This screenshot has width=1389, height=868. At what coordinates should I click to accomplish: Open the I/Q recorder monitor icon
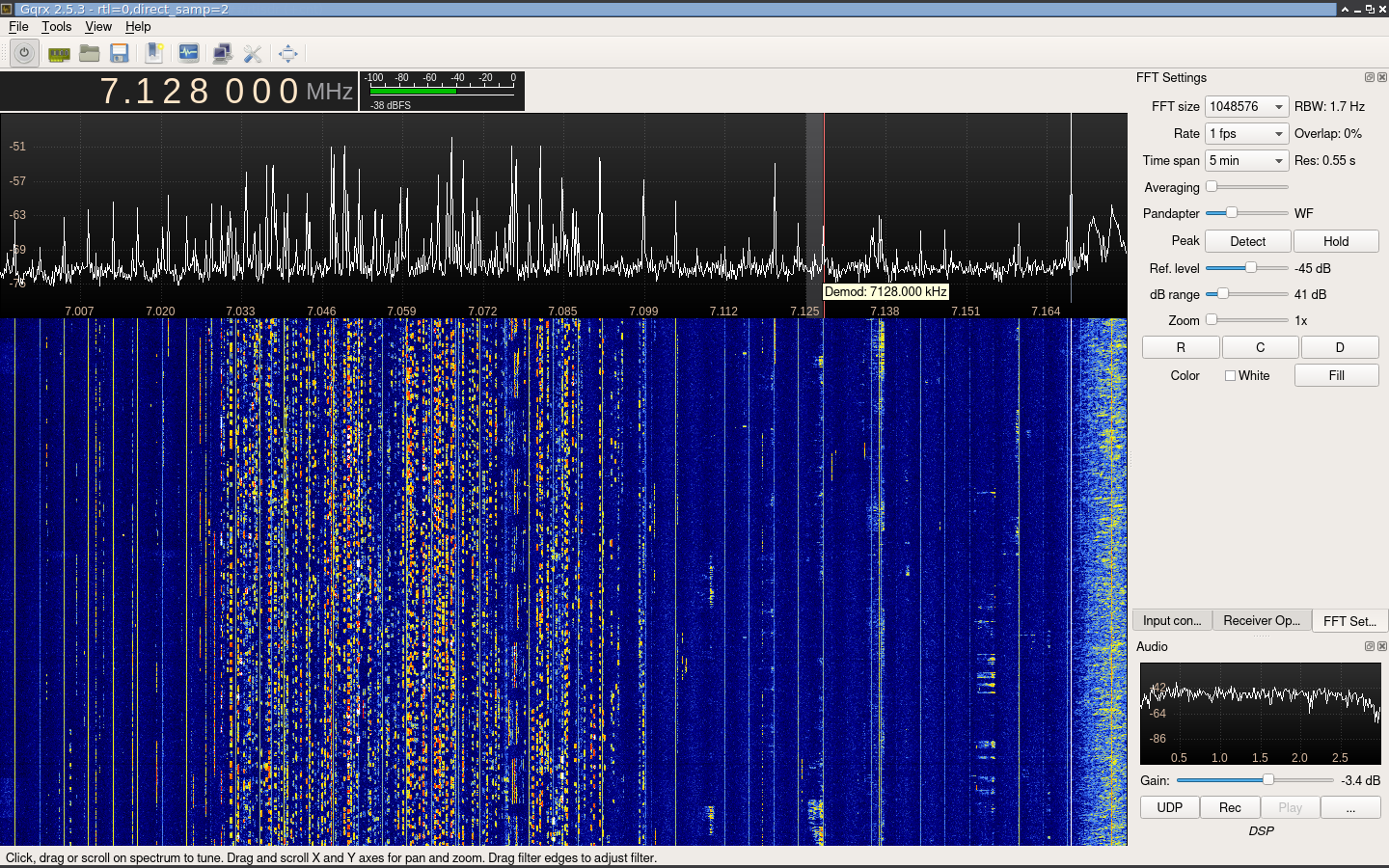(x=189, y=53)
